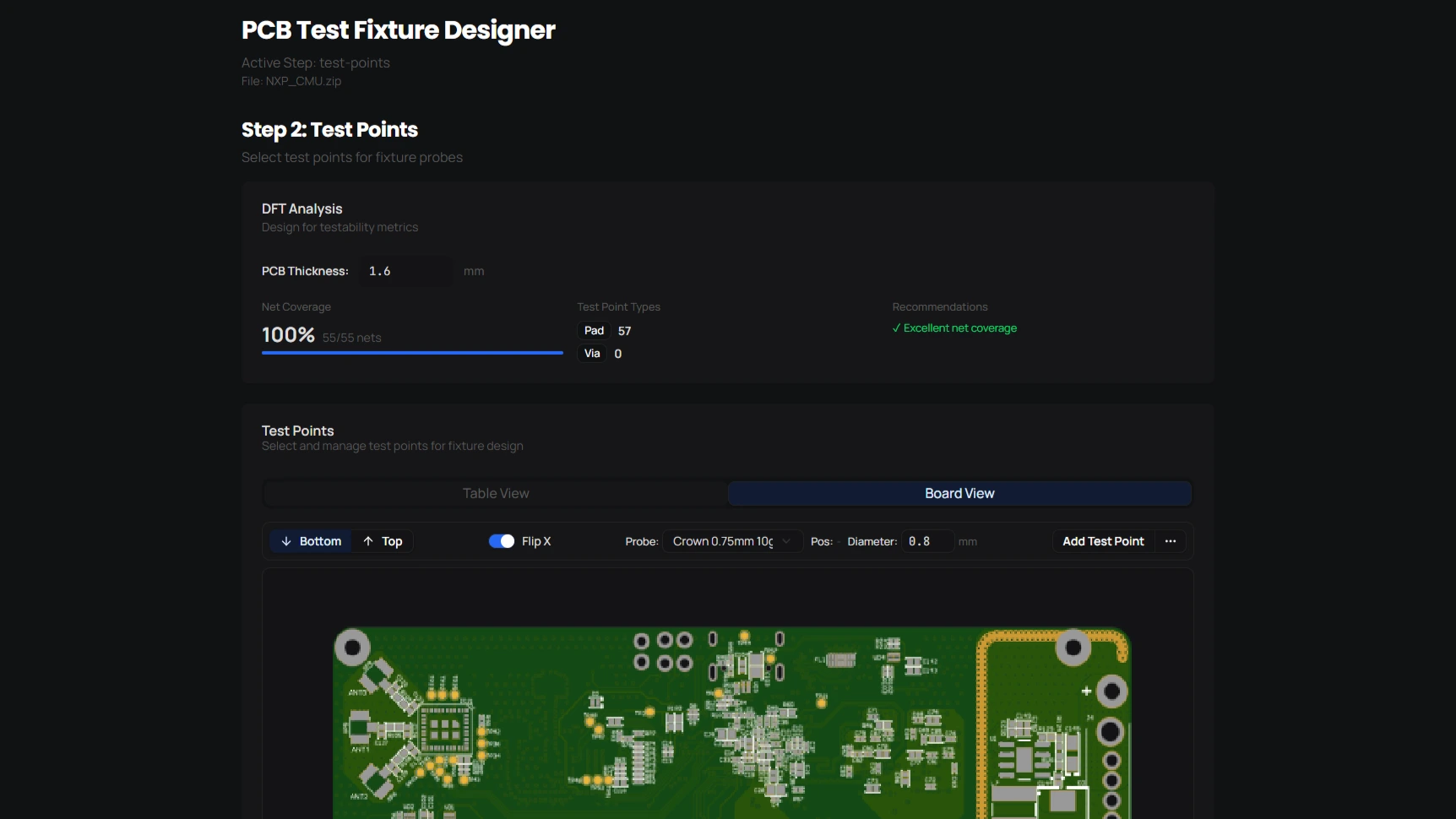
Task: Switch to the Table View tab
Action: (496, 493)
